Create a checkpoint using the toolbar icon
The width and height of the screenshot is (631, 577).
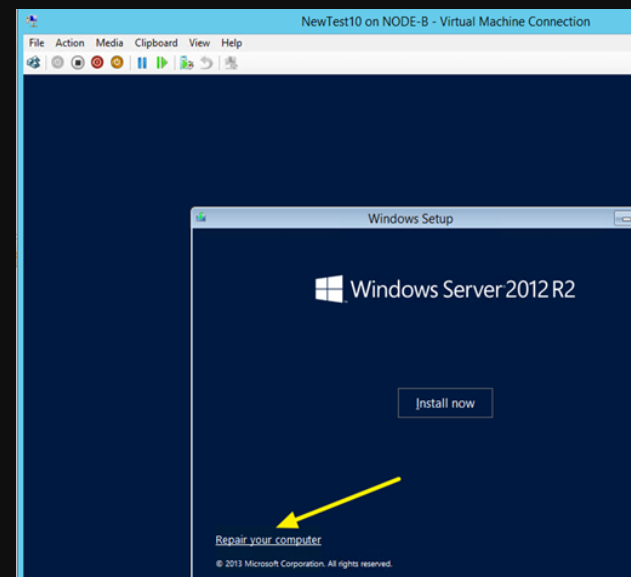[186, 63]
